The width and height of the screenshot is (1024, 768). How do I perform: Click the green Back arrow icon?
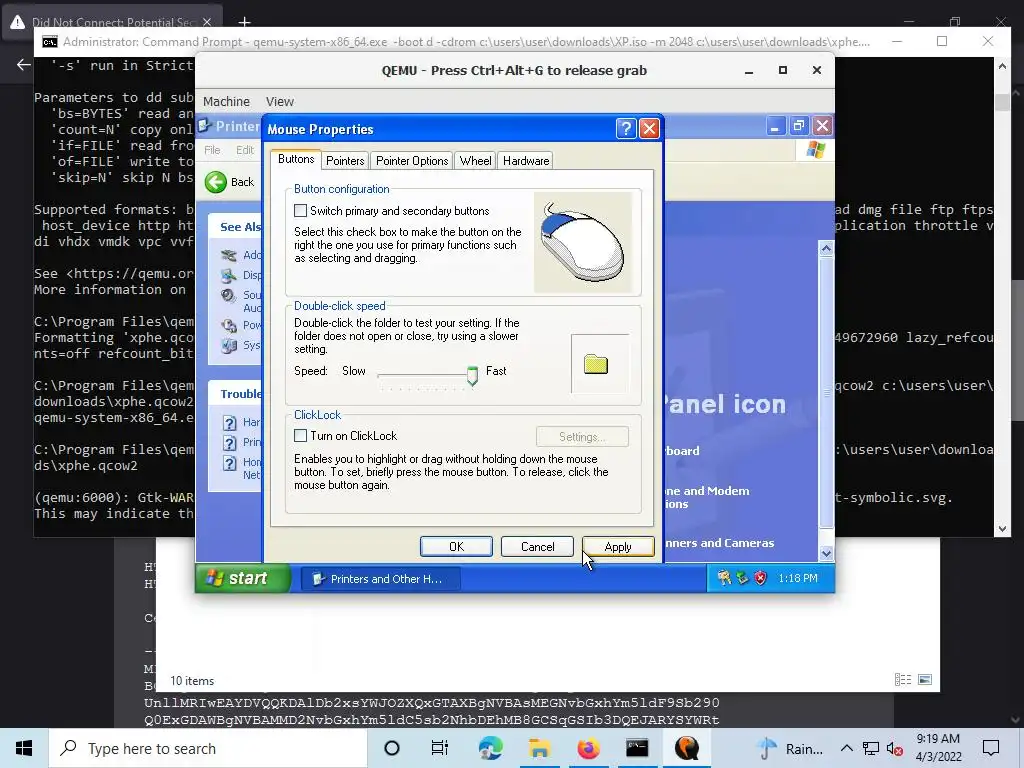(216, 182)
